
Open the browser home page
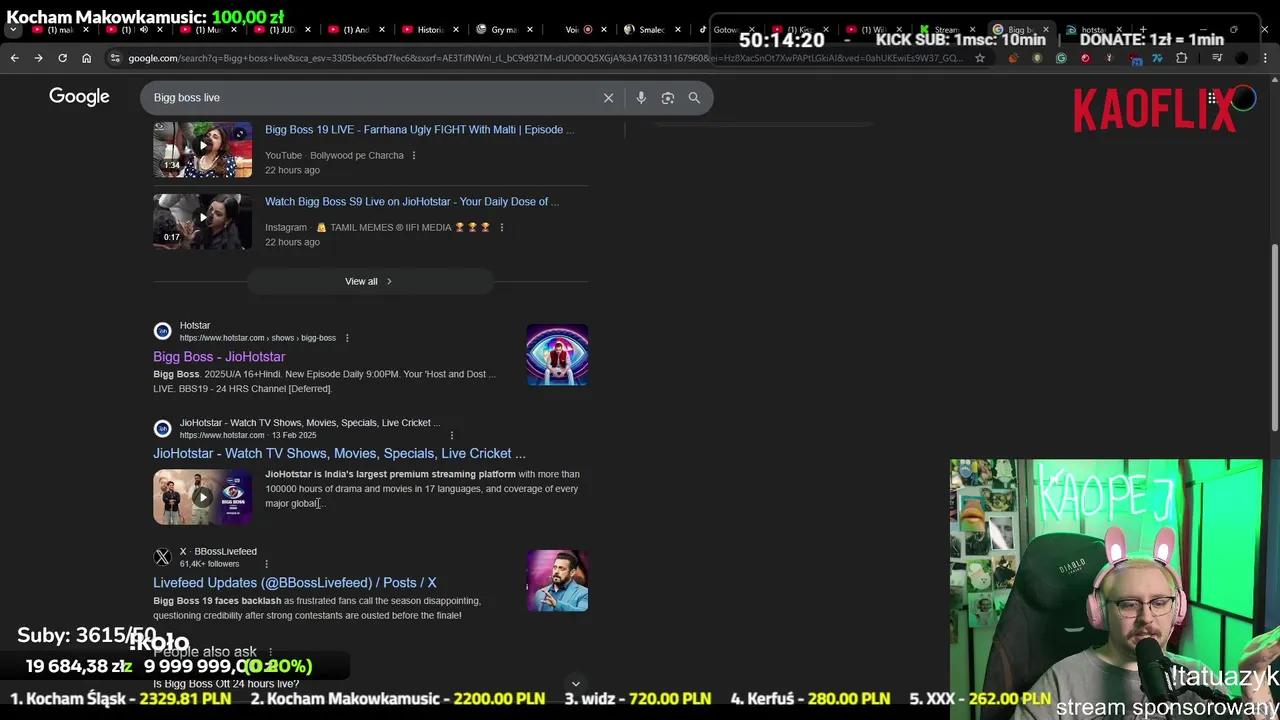[x=86, y=58]
